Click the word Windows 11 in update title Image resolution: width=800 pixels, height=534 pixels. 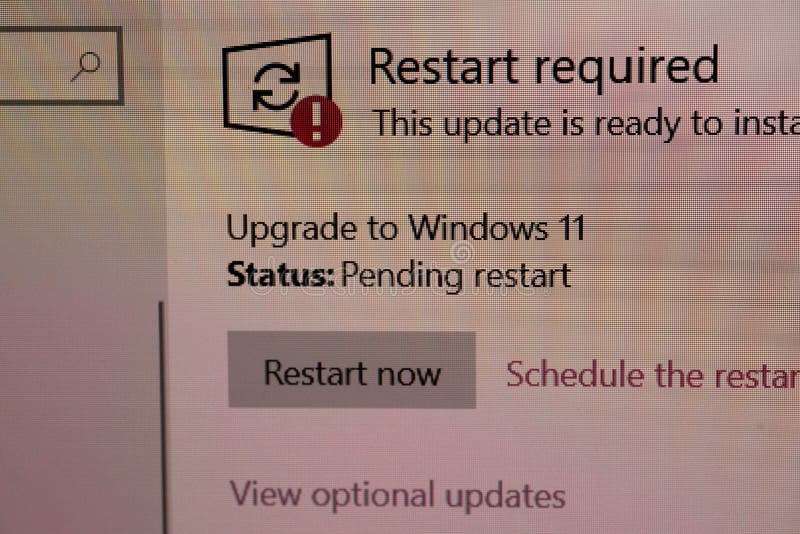pyautogui.click(x=496, y=227)
